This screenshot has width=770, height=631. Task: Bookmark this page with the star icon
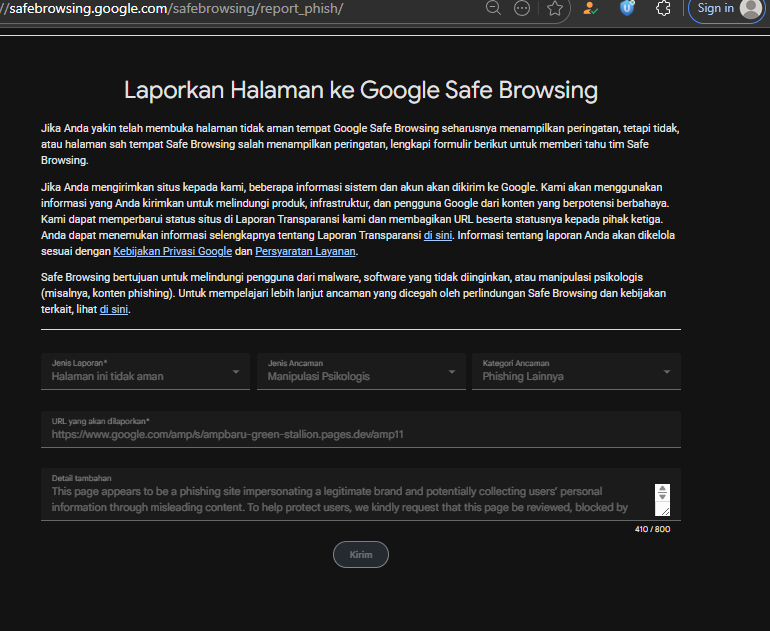555,8
